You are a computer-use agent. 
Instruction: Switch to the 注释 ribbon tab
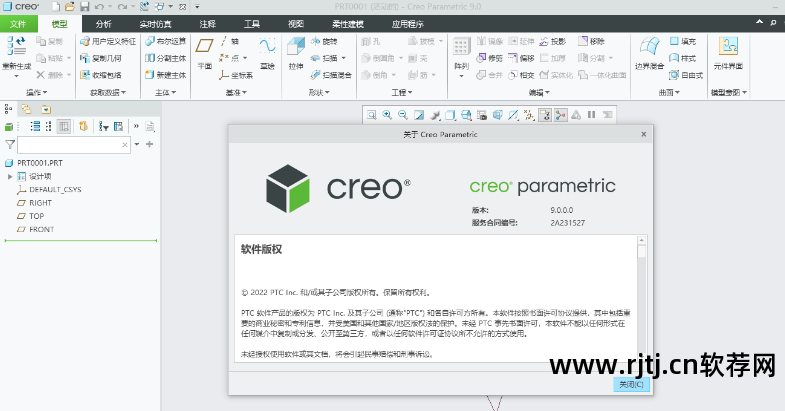pyautogui.click(x=207, y=24)
